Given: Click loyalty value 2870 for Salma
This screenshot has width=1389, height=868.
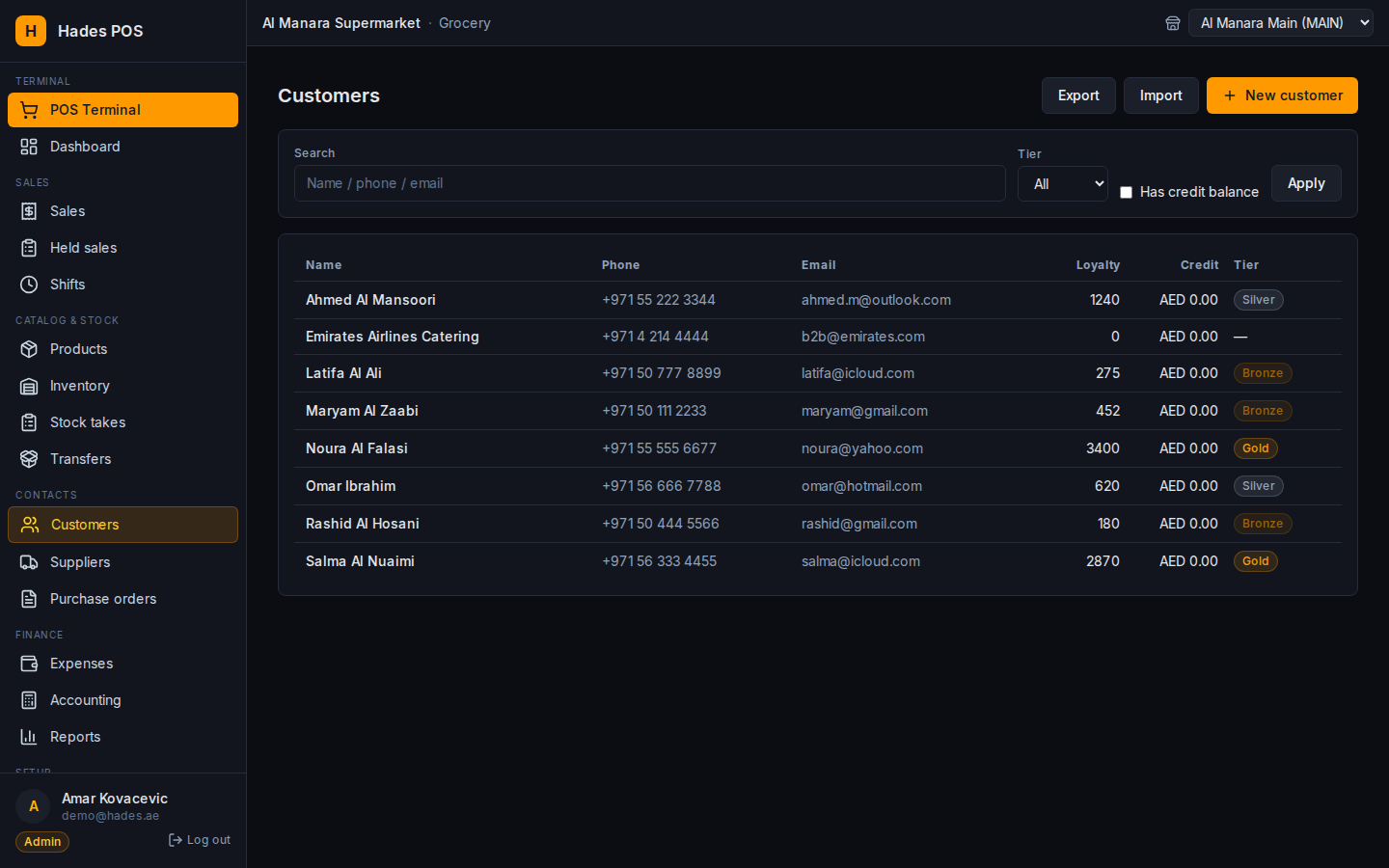Looking at the screenshot, I should tap(1103, 561).
